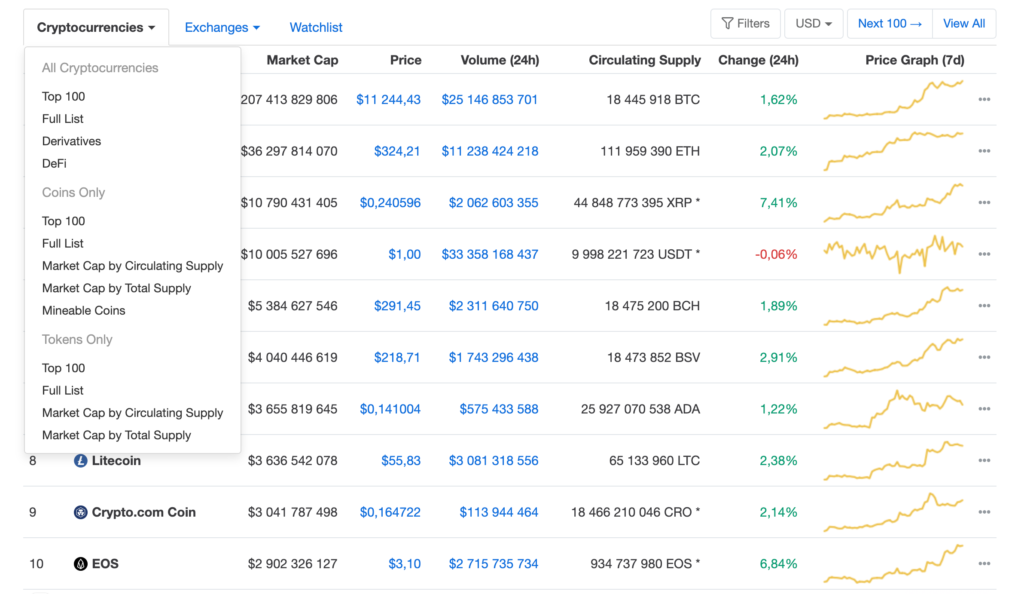
Task: Open options menu for the BSV row
Action: click(984, 357)
